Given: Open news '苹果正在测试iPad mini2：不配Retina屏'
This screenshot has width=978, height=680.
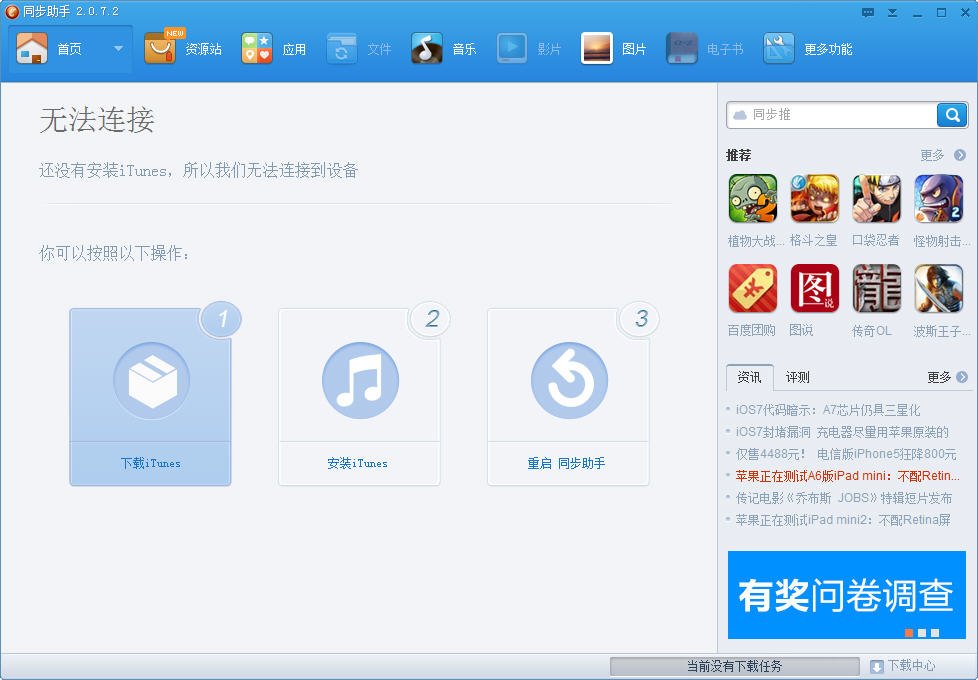Looking at the screenshot, I should (x=843, y=520).
